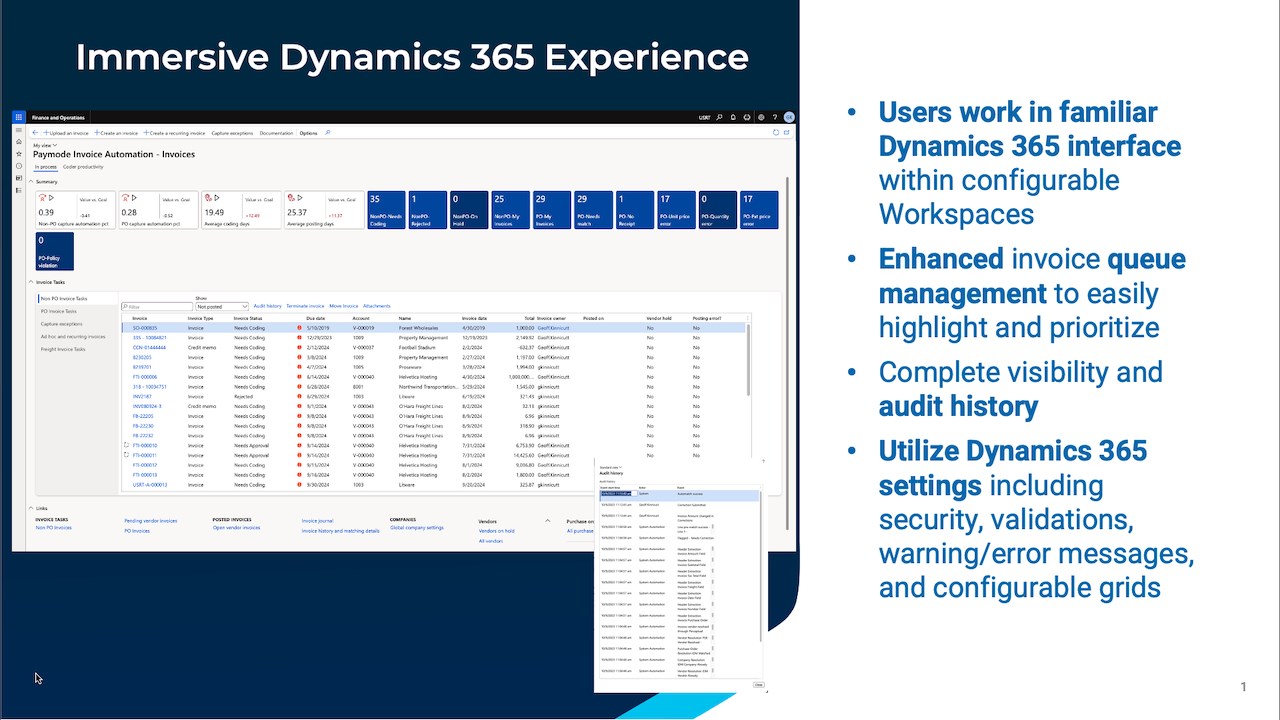Screen dimensions: 1280x720
Task: Click workflow icon beside FTI-000011
Action: (x=126, y=455)
